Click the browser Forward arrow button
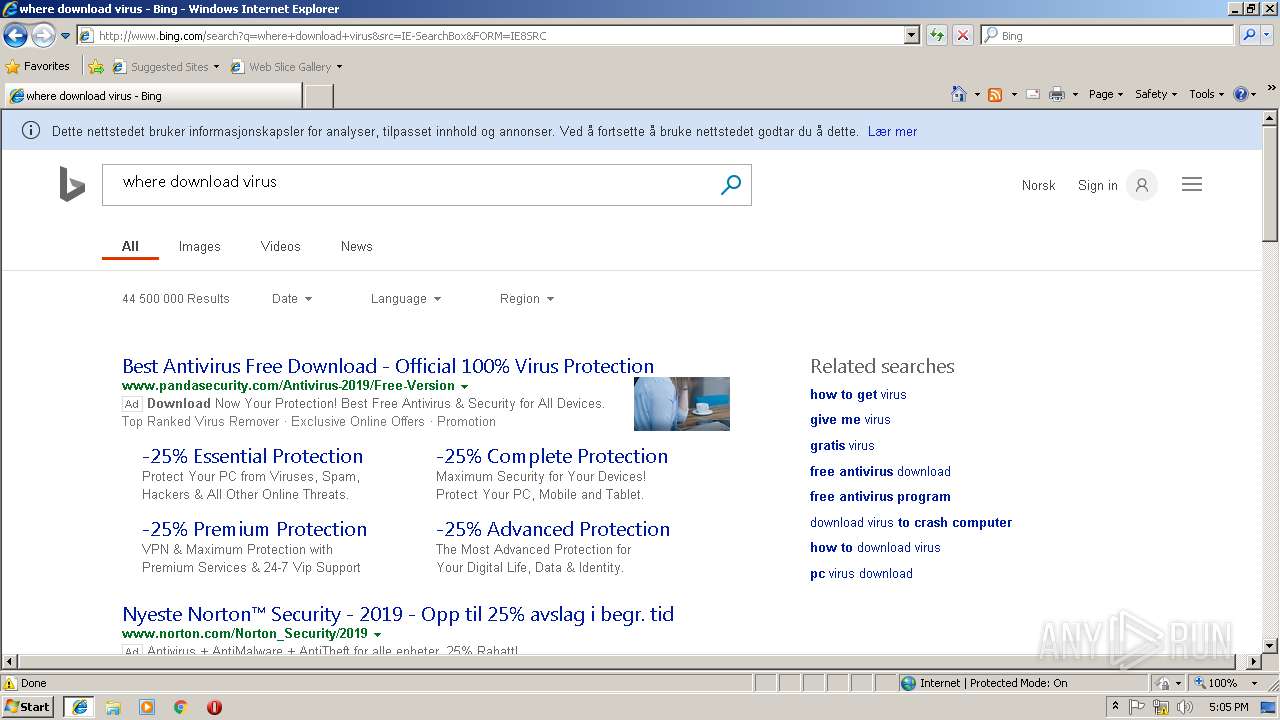This screenshot has width=1280, height=720. (x=43, y=35)
